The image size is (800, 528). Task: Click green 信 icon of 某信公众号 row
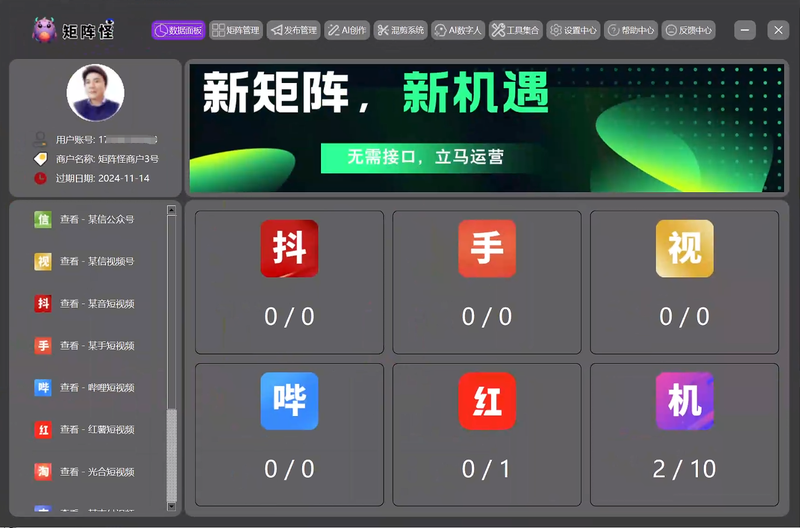pos(43,219)
